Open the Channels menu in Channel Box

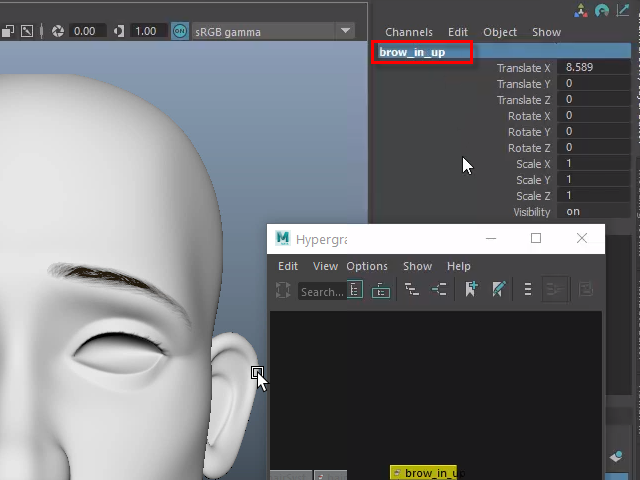(409, 32)
